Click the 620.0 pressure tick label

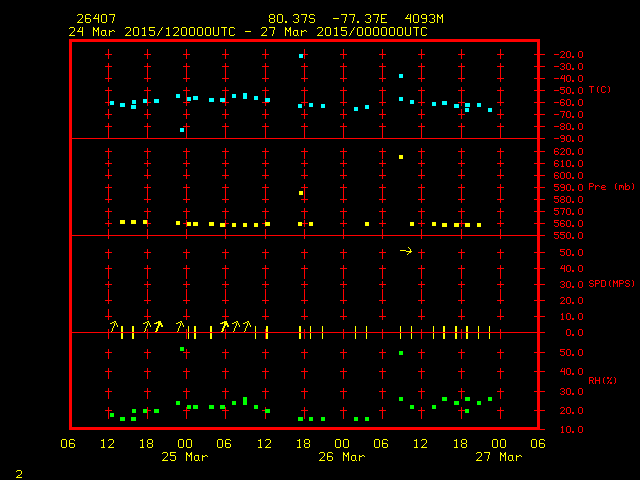pyautogui.click(x=568, y=151)
